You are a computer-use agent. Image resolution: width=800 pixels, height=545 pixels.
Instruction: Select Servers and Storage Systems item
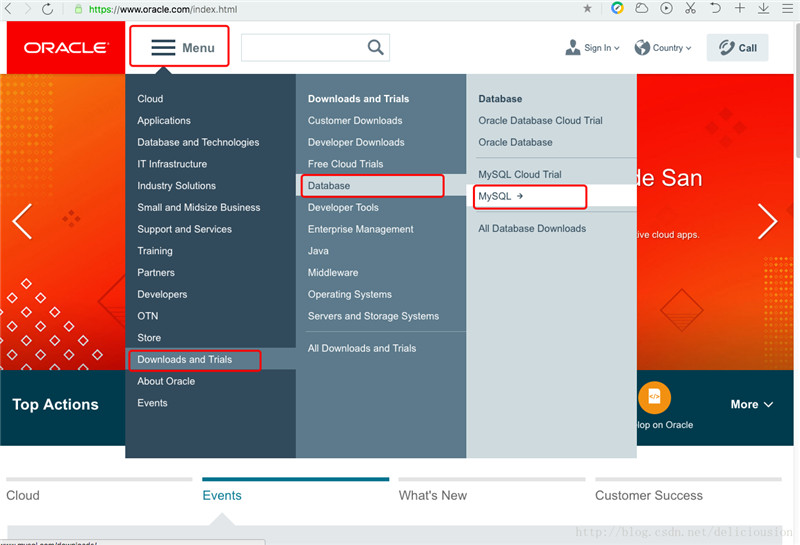click(x=373, y=316)
